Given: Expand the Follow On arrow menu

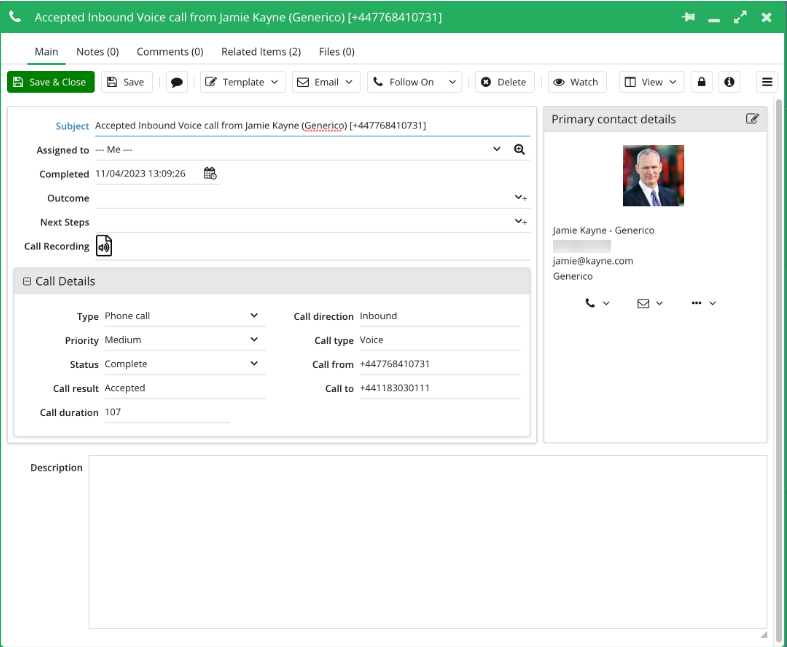Looking at the screenshot, I should click(452, 82).
